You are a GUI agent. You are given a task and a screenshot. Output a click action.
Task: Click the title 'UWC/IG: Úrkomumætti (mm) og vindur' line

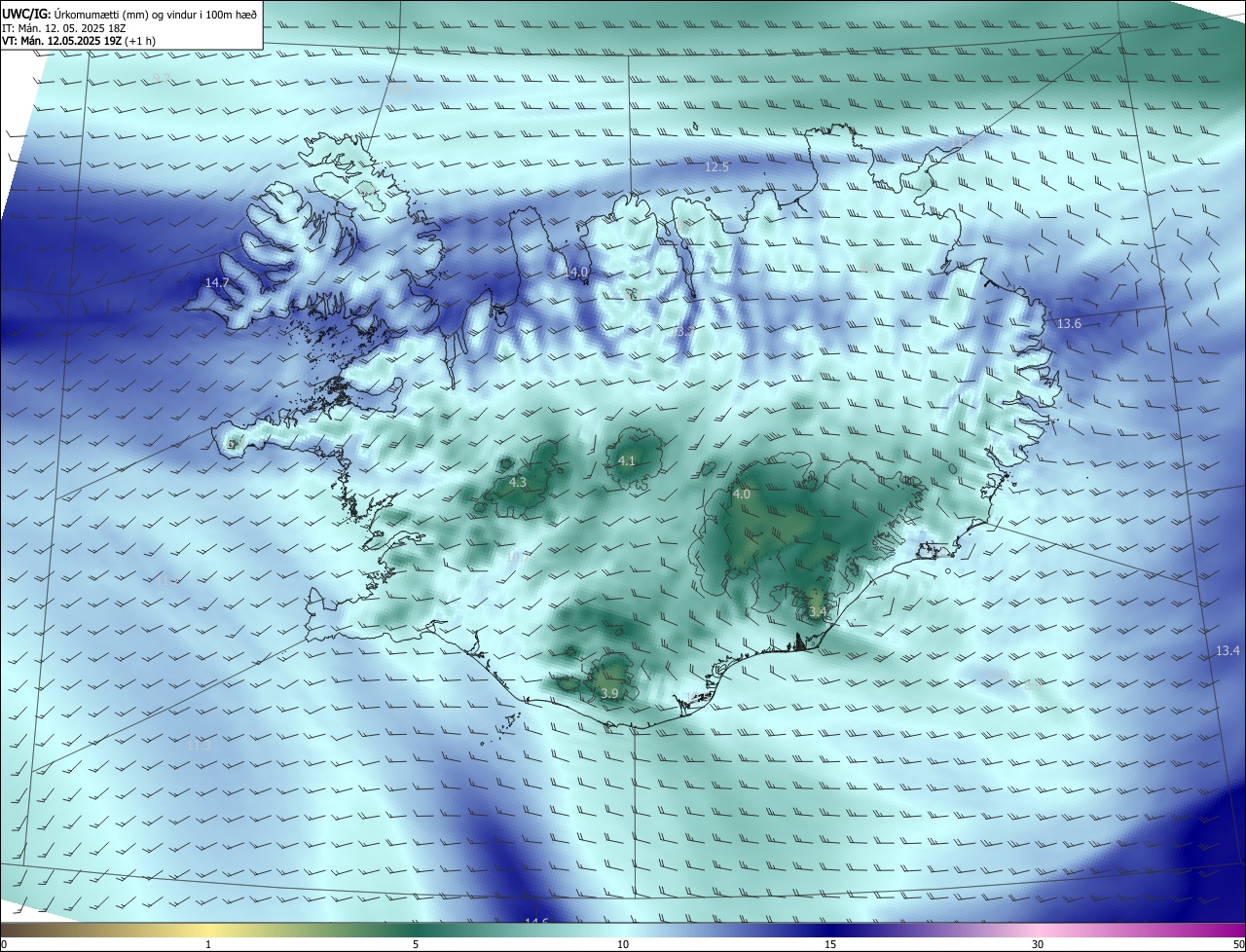coord(129,14)
